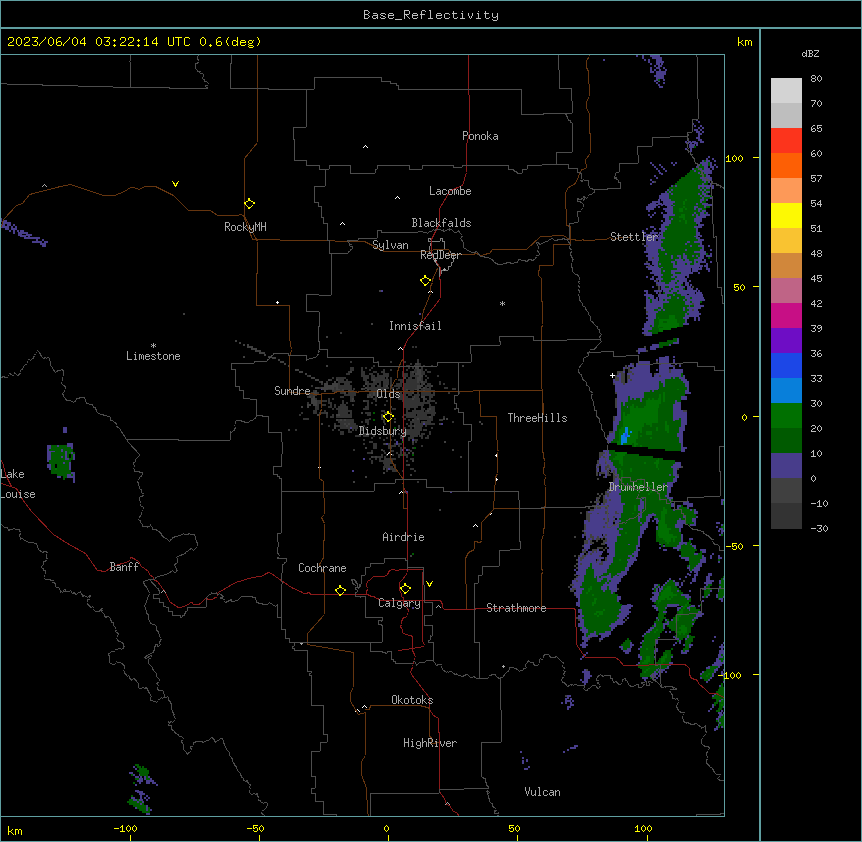
Task: Click the -100 tick on the bottom axis
Action: 126,828
